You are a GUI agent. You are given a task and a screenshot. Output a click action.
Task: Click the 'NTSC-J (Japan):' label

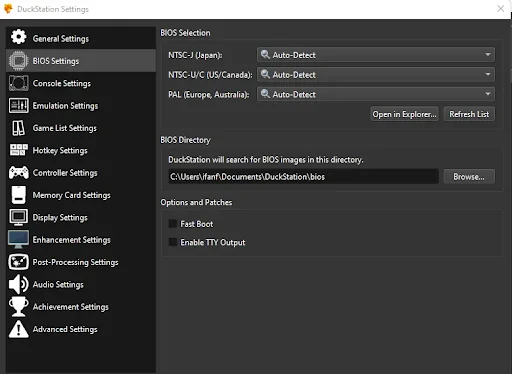coord(195,55)
